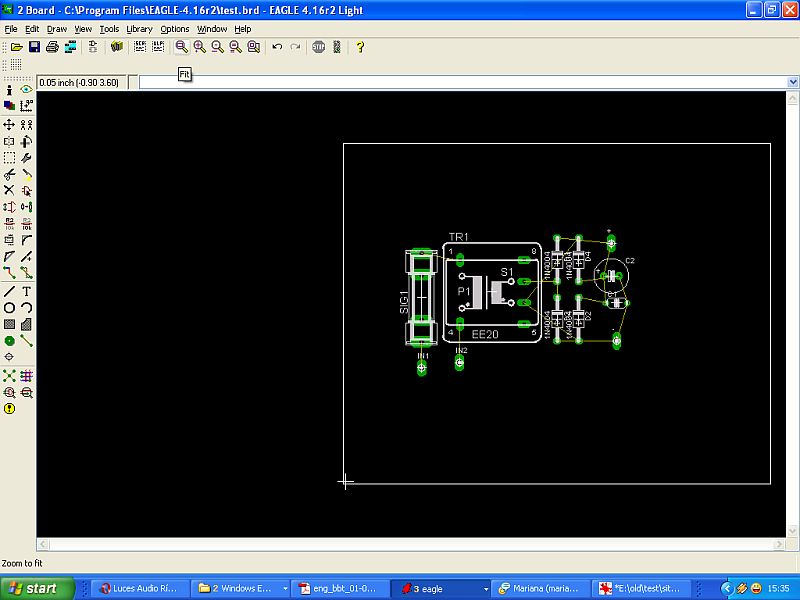The image size is (800, 600).
Task: Select the Hole tool
Action: 9,357
